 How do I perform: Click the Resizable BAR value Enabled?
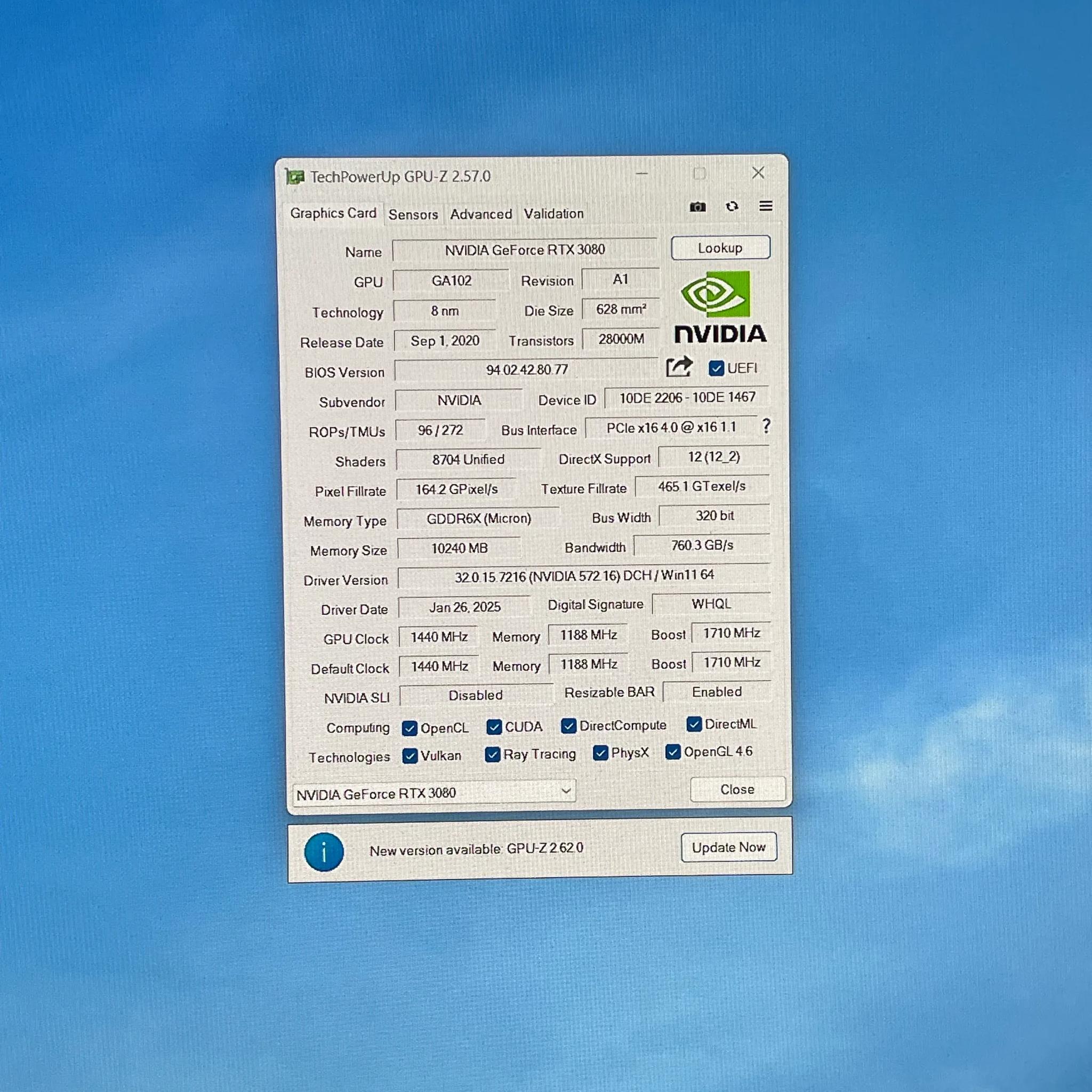click(x=717, y=693)
